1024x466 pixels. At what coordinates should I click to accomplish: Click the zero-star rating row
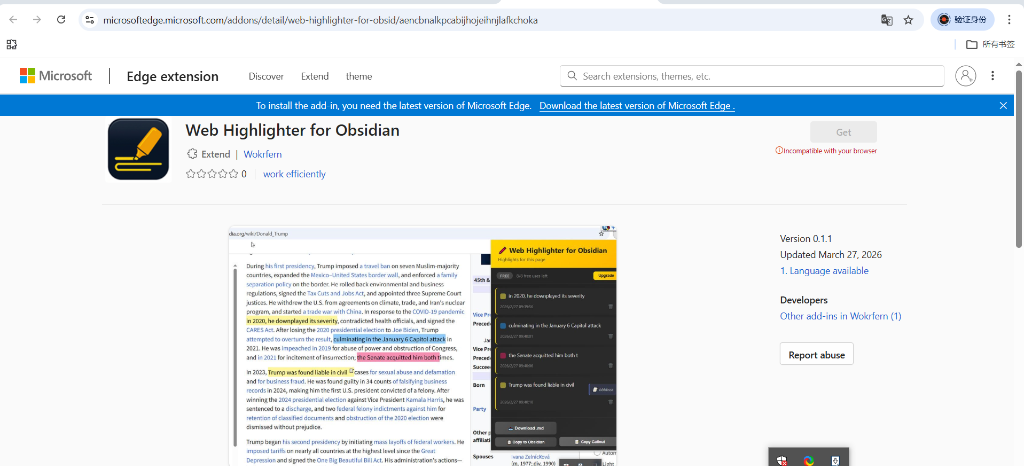(x=216, y=174)
